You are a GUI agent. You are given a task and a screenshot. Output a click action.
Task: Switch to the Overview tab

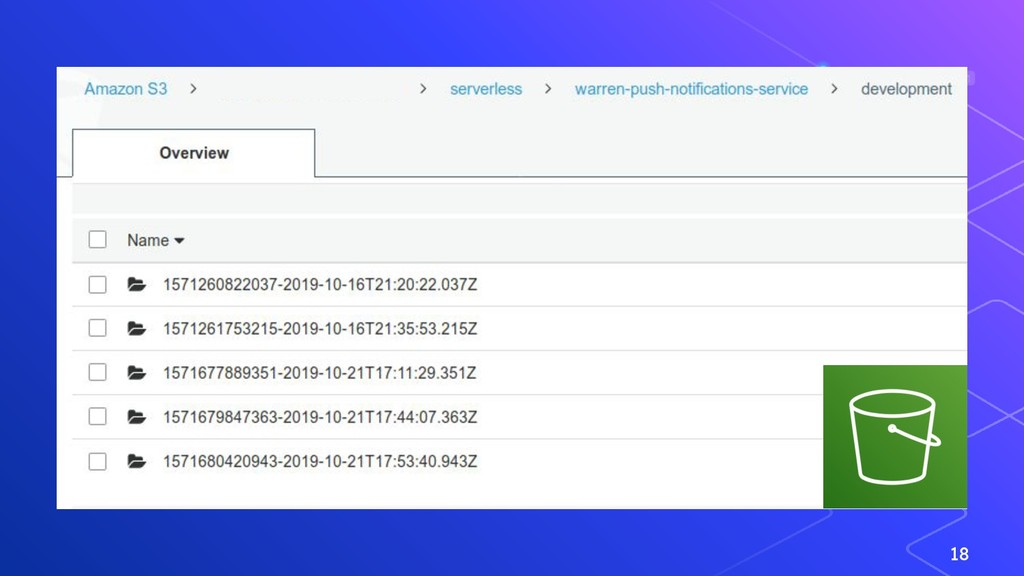click(194, 153)
